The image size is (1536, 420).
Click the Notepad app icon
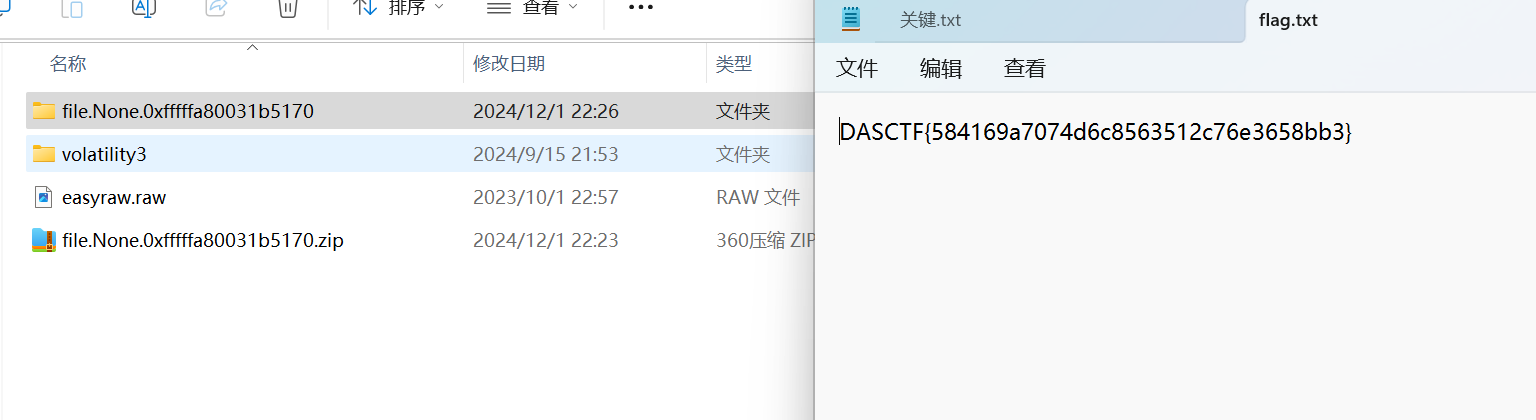851,19
